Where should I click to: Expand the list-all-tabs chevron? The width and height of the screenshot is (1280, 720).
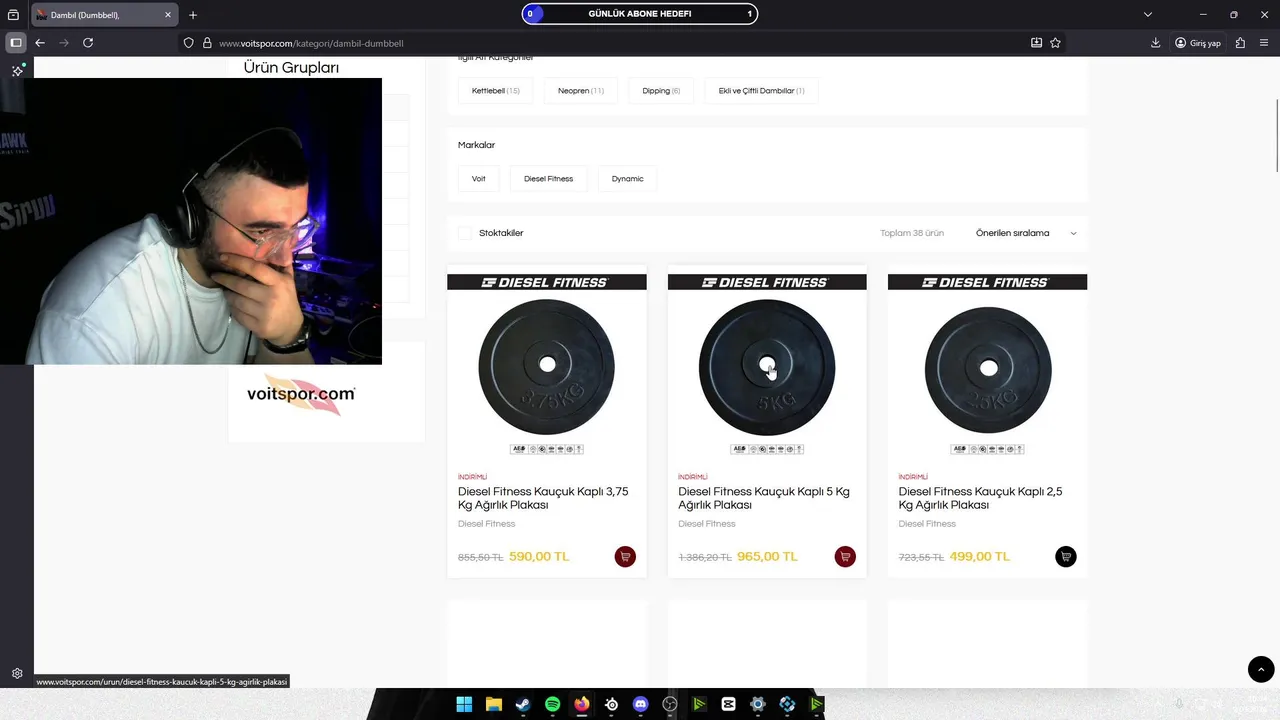pyautogui.click(x=1148, y=15)
